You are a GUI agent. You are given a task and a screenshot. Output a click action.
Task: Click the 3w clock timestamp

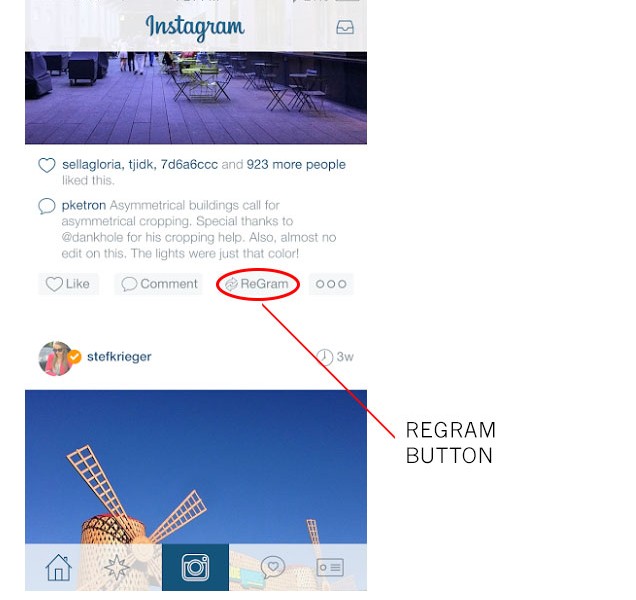coord(335,357)
